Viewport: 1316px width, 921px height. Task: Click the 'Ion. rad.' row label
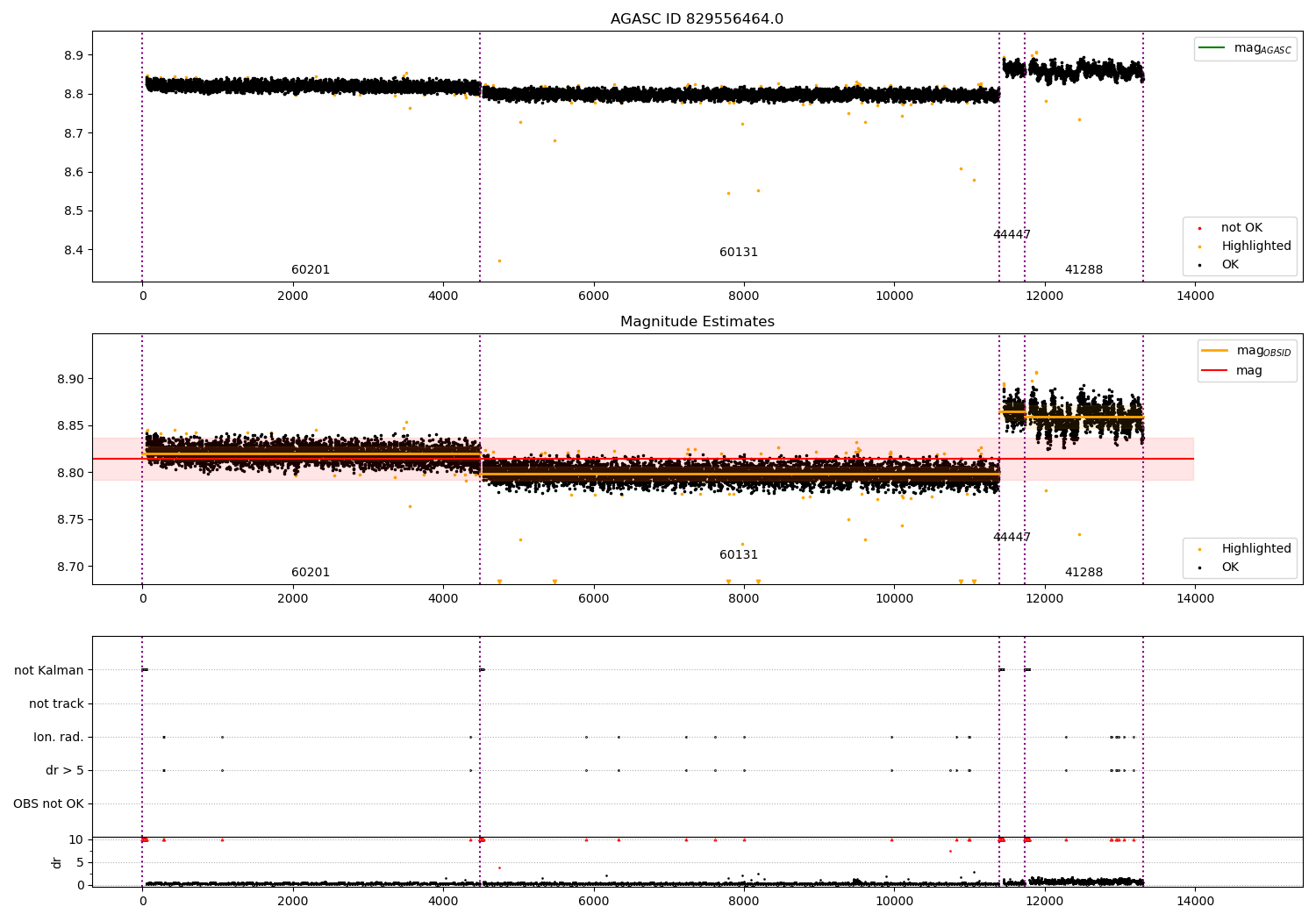point(59,737)
